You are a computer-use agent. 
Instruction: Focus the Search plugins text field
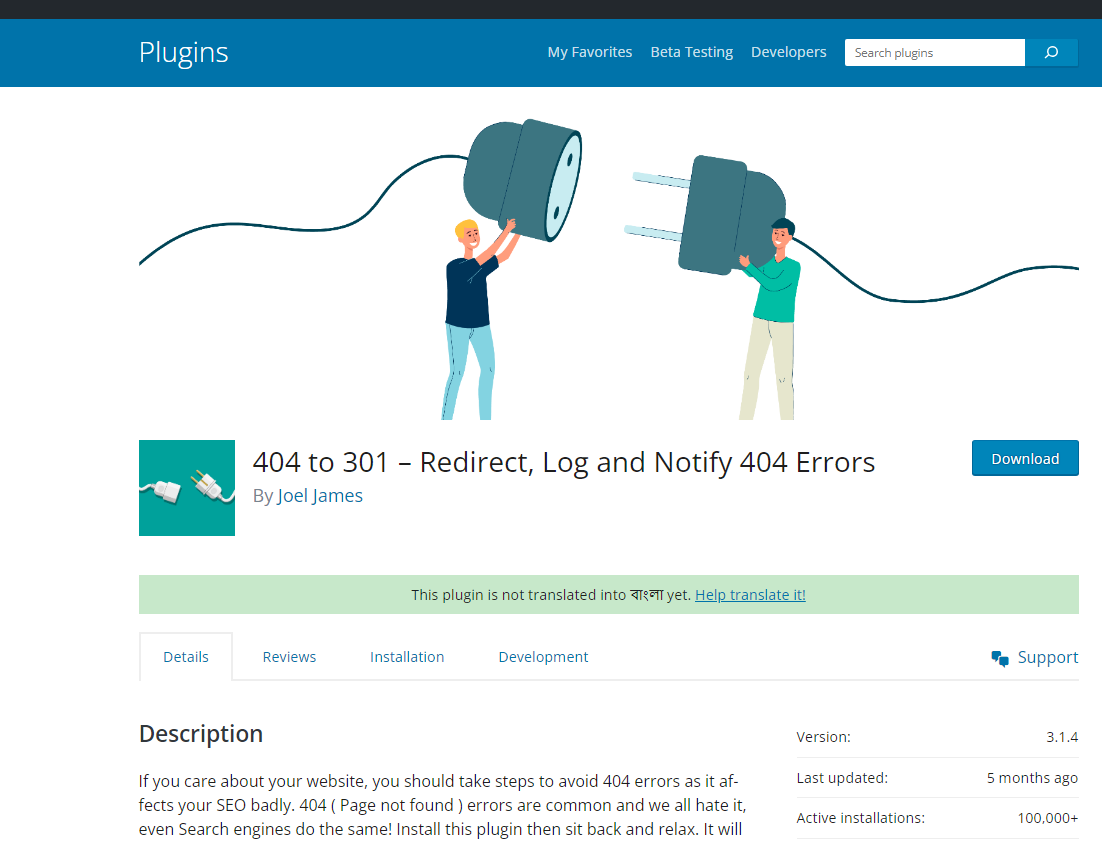coord(934,53)
